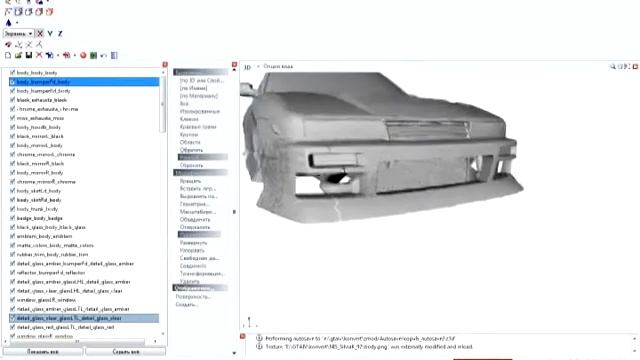Image resolution: width=640 pixels, height=360 pixels.
Task: Uncheck the emblem_body_emblem checkbox
Action: coord(12,236)
